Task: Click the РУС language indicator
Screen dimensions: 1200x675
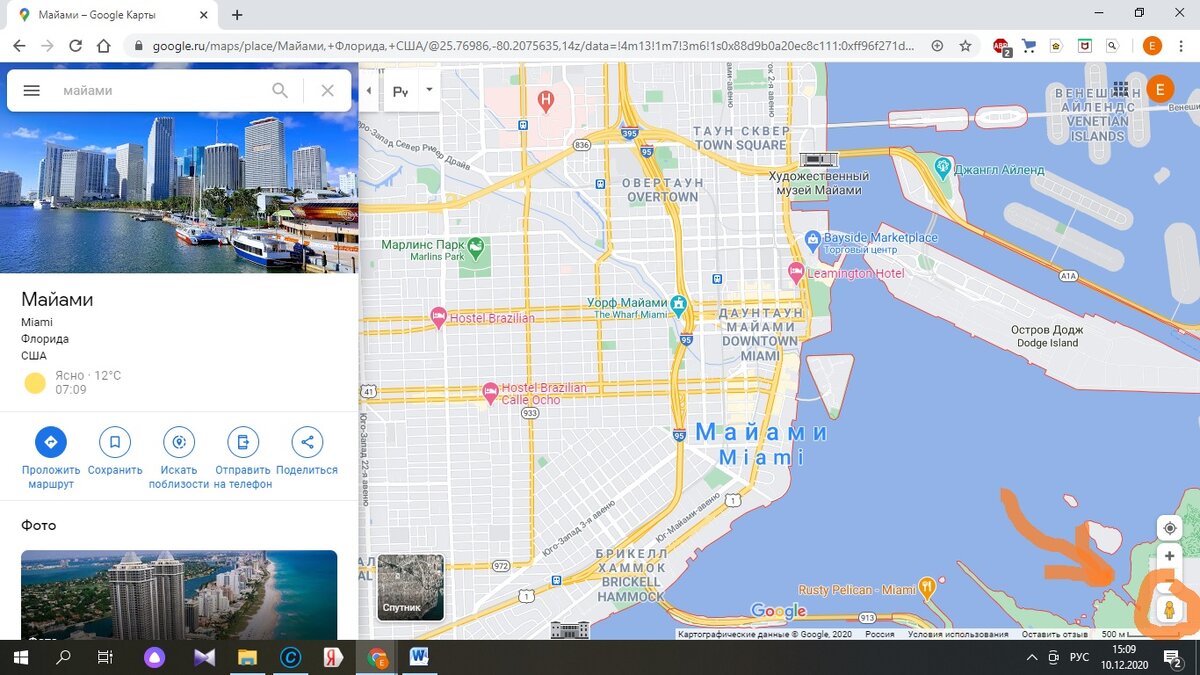Action: (1079, 658)
